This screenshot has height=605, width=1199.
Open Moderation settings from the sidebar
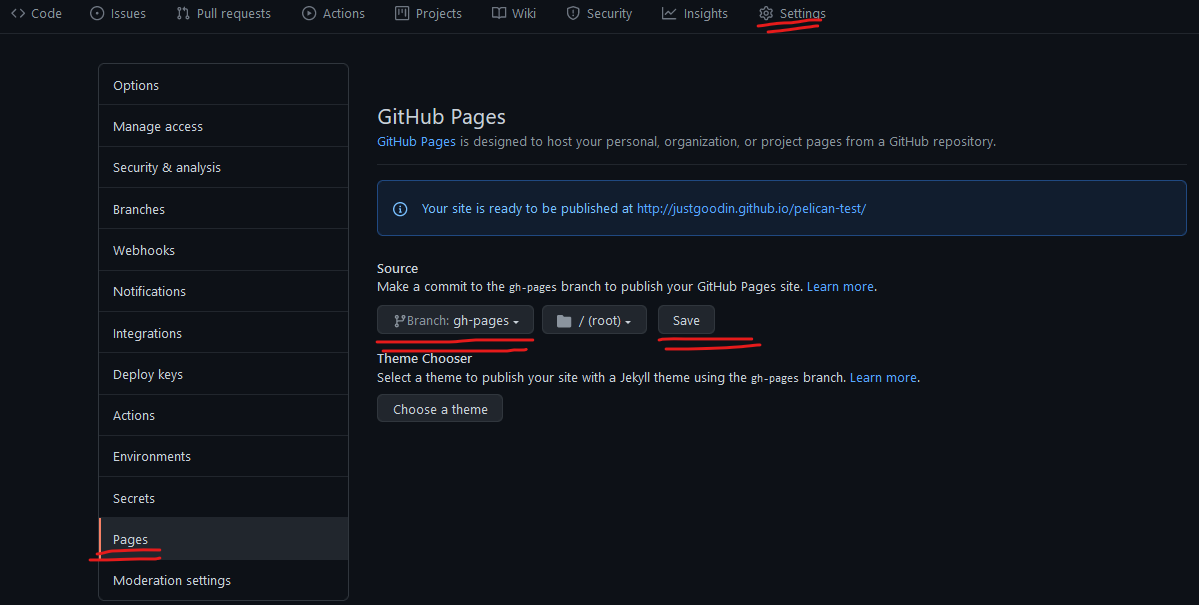(x=171, y=580)
